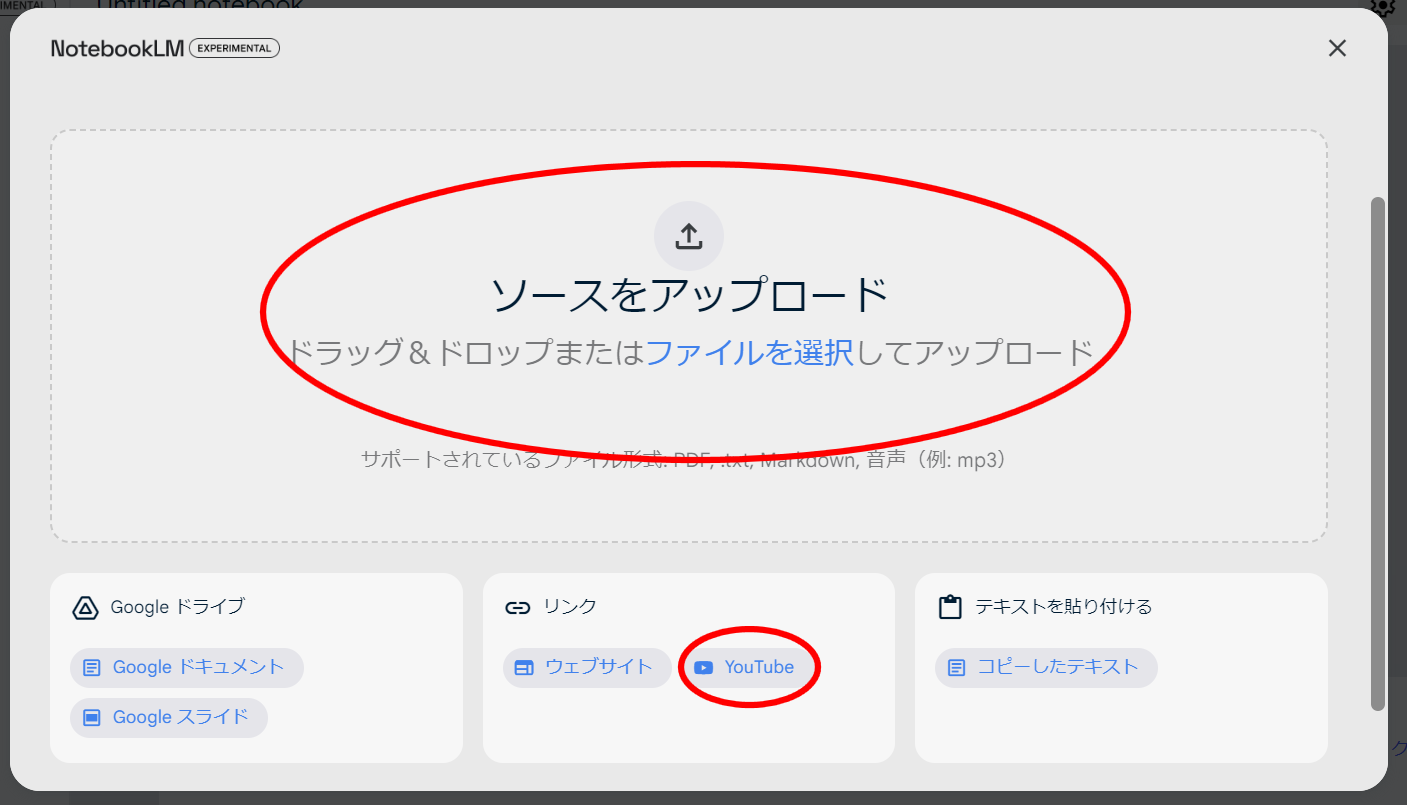The width and height of the screenshot is (1407, 805).
Task: Click the Google Drive triangle icon
Action: pyautogui.click(x=85, y=607)
